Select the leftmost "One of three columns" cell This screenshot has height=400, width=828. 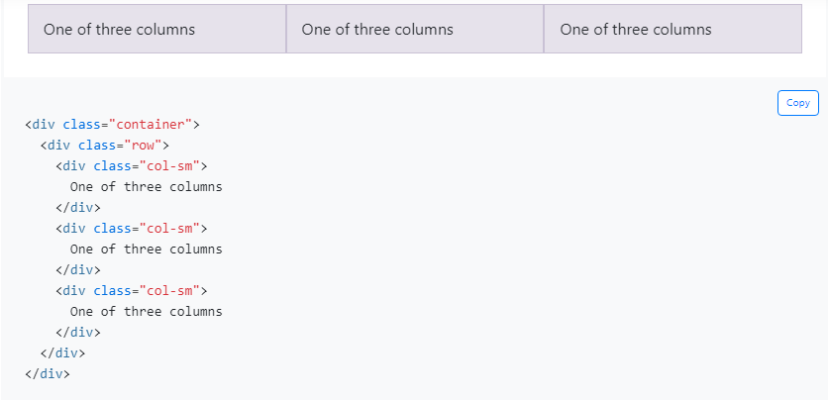point(157,29)
